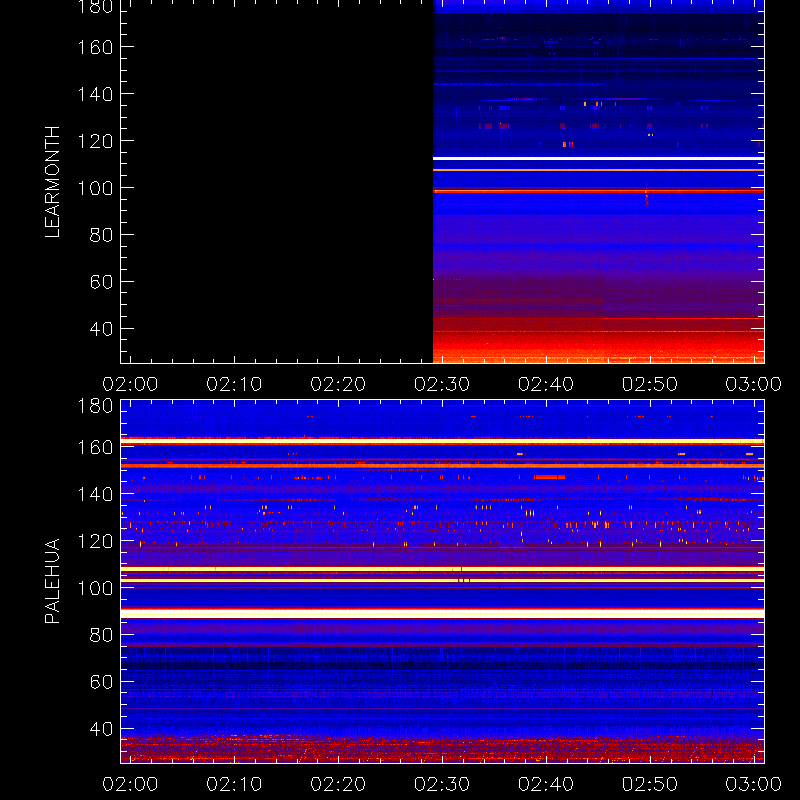Image resolution: width=800 pixels, height=800 pixels.
Task: Click the 02:10 label under the Palehua plot
Action: pos(234,784)
